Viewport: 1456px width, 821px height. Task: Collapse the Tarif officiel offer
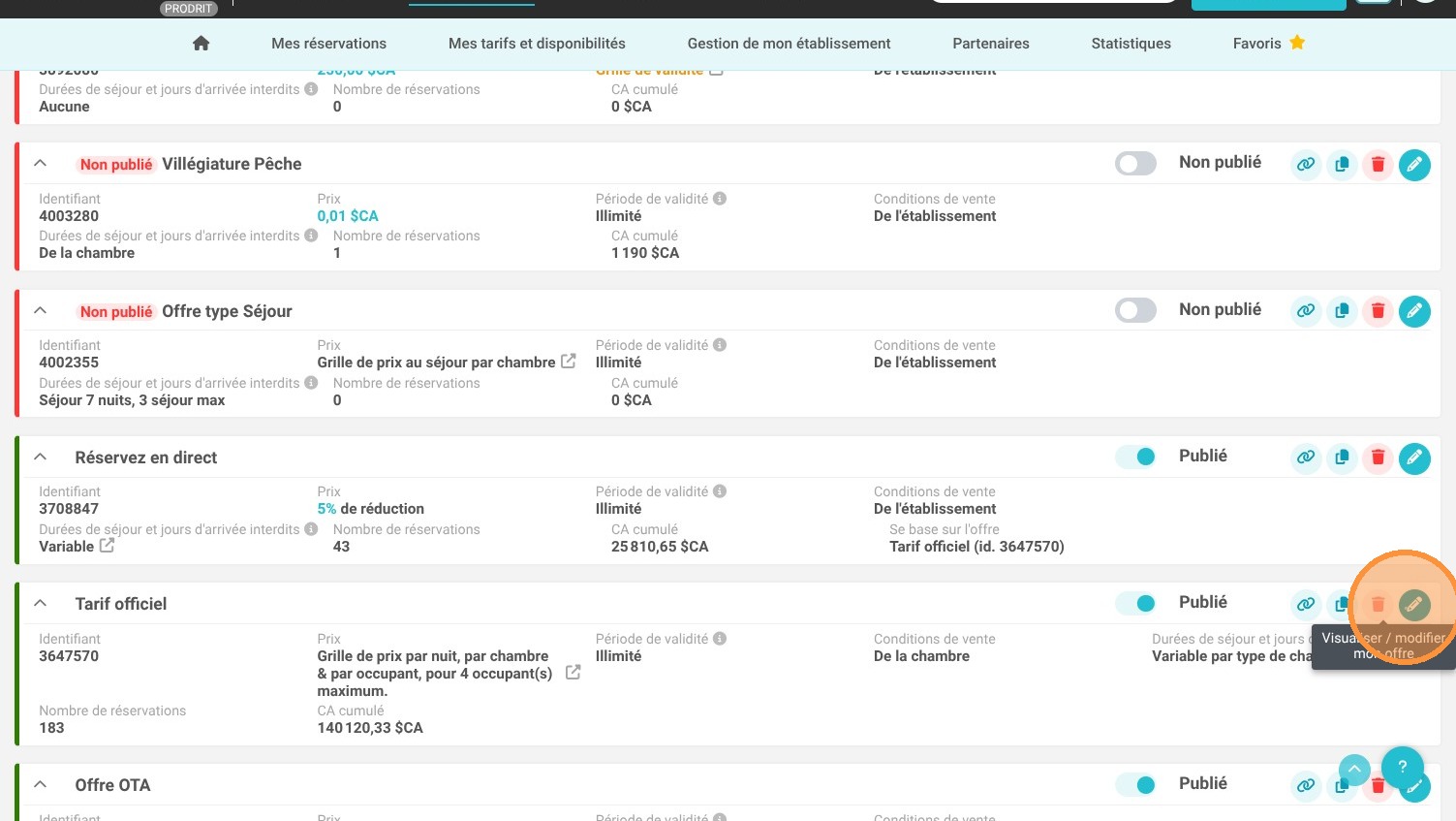[x=40, y=604]
